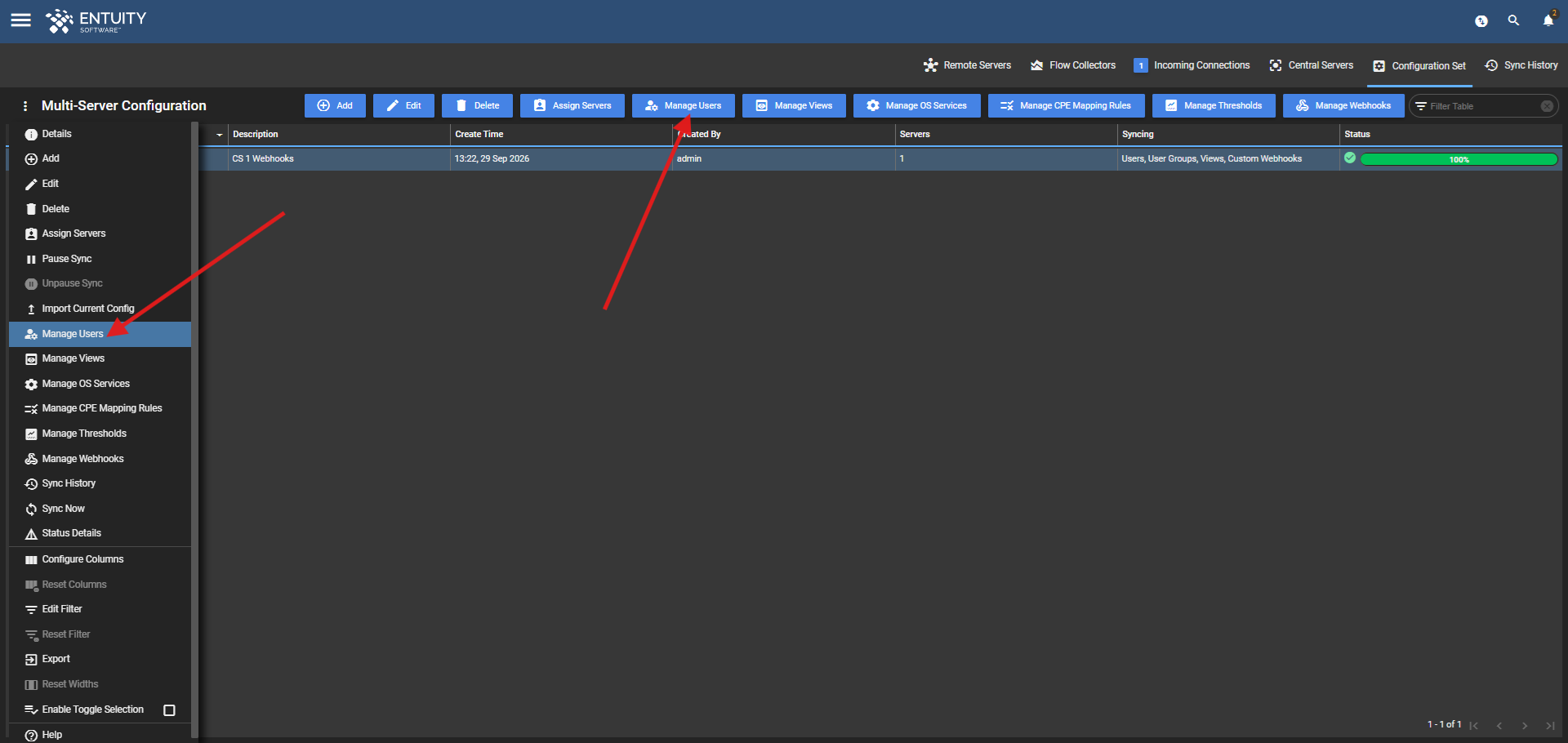1568x743 pixels.
Task: Tick the Enable Toggle Selection checkbox
Action: (170, 710)
